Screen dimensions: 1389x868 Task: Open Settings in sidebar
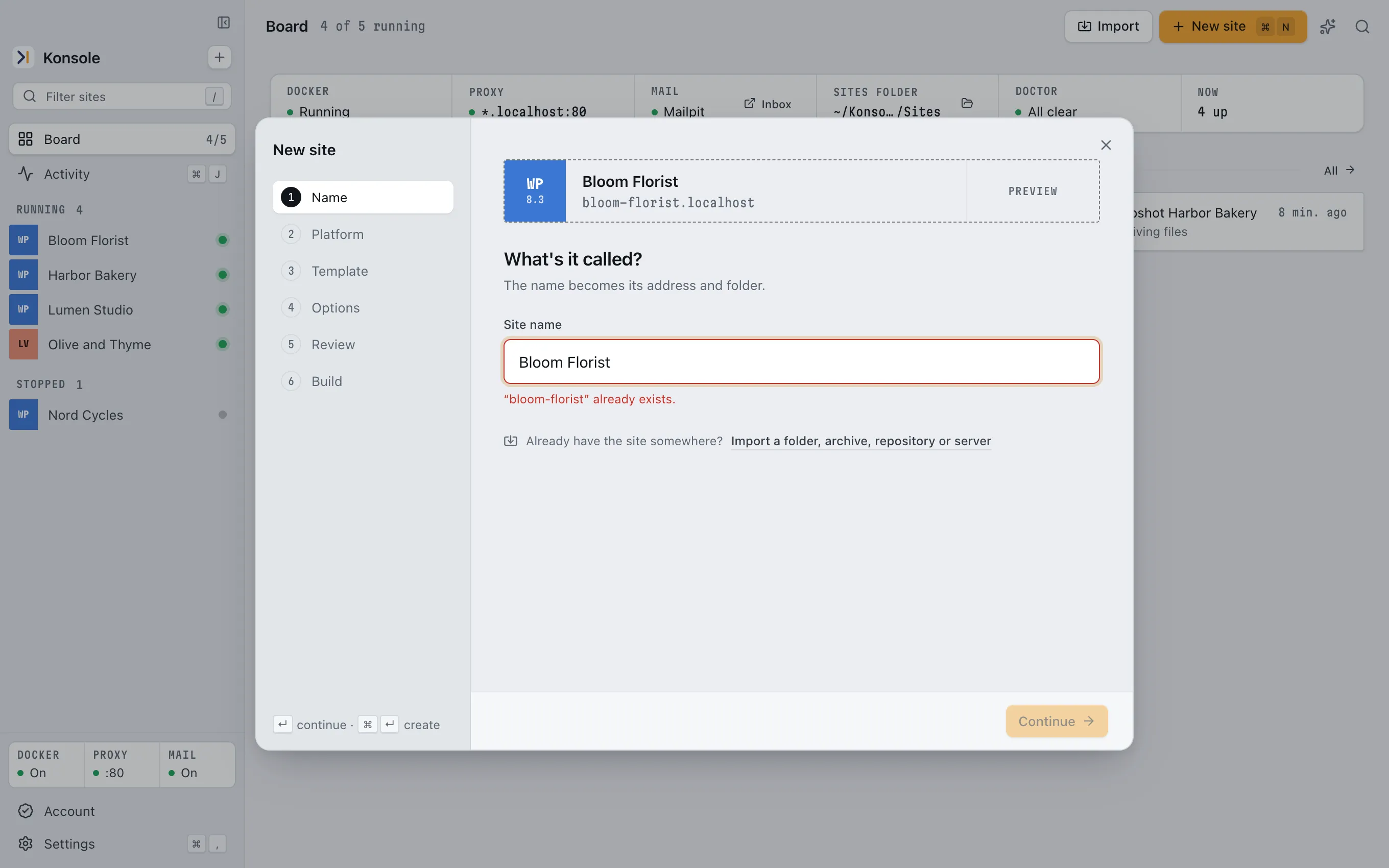tap(121, 843)
